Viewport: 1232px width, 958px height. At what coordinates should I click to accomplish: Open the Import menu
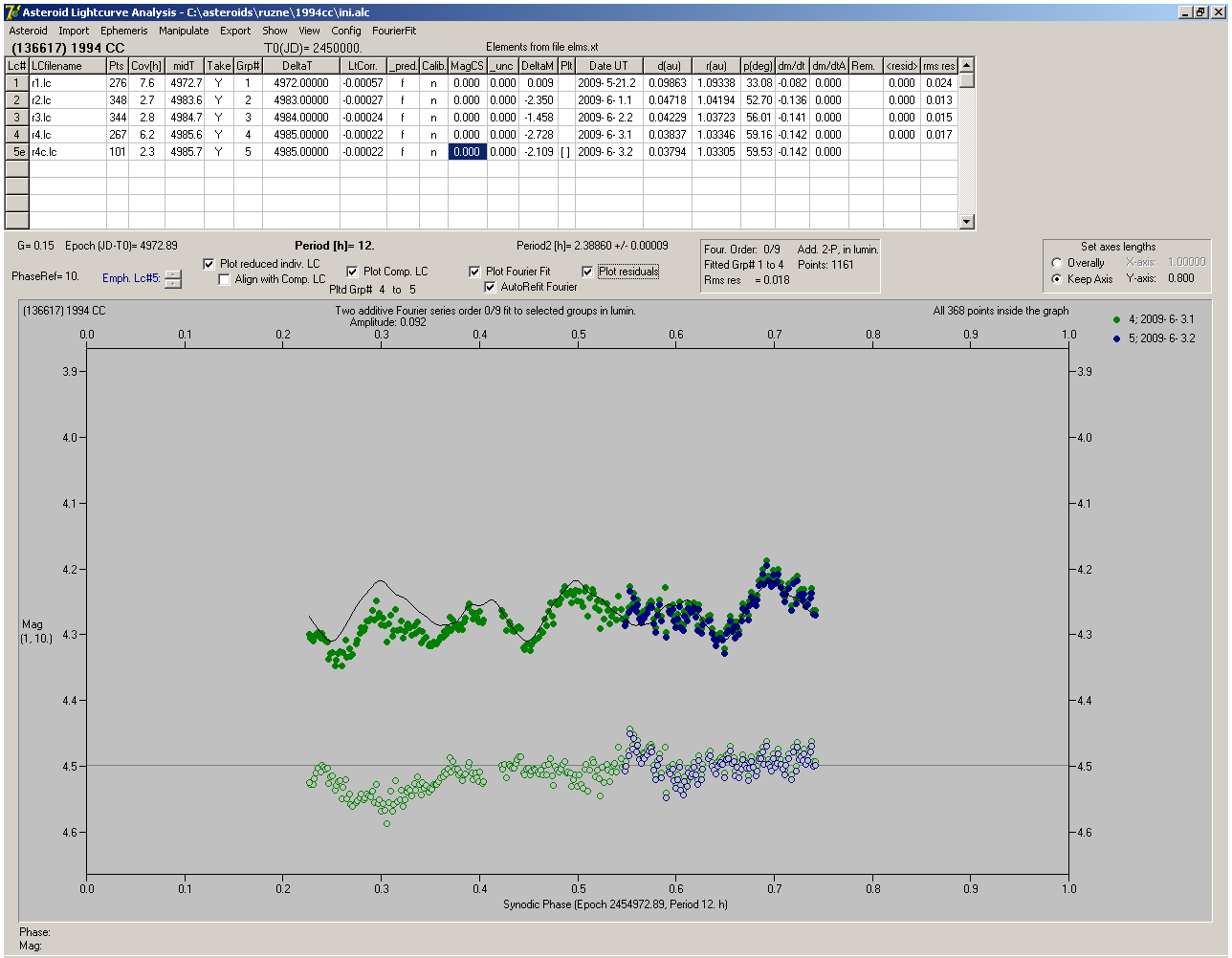[x=74, y=31]
